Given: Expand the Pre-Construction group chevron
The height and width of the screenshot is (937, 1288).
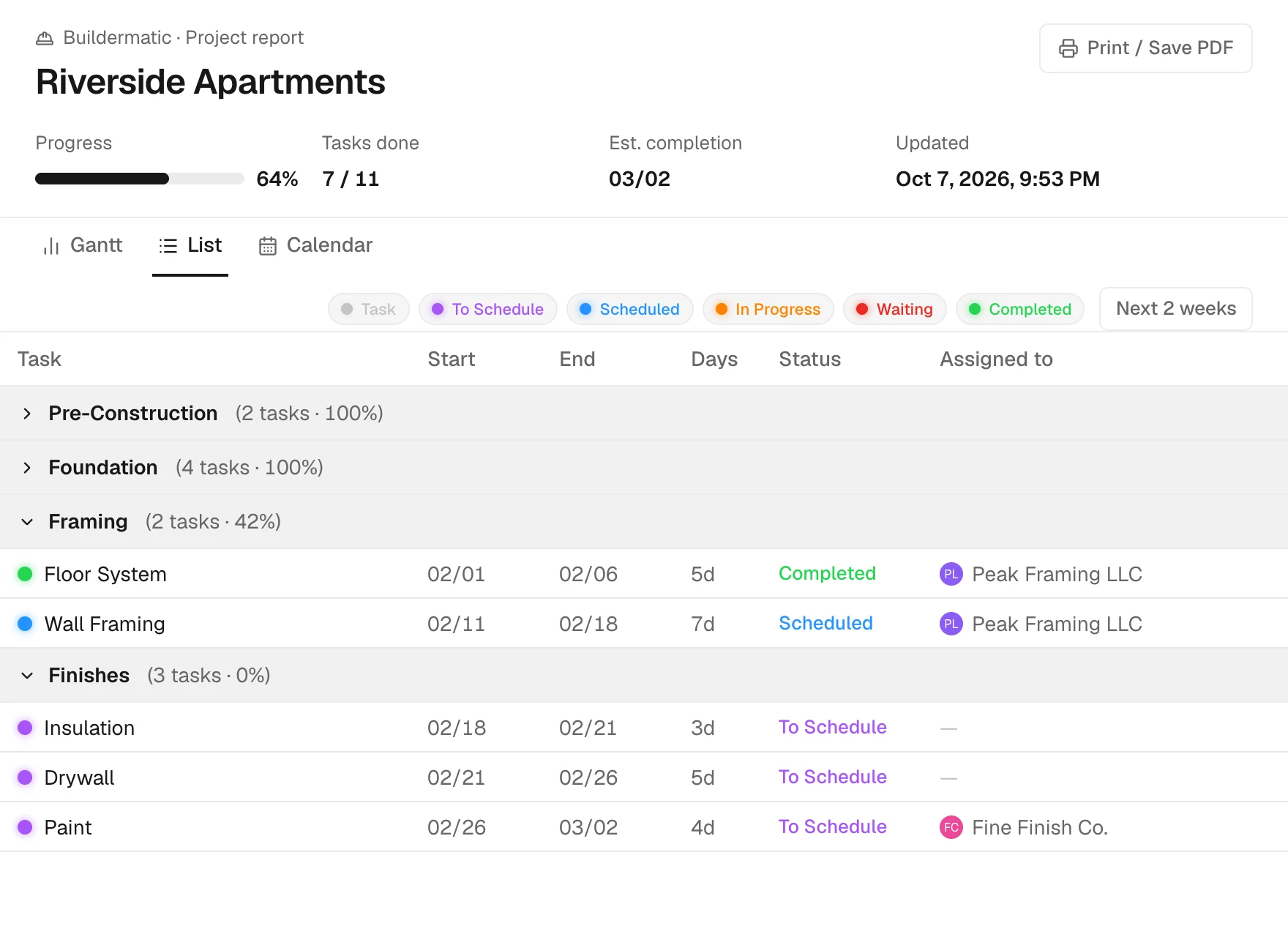Looking at the screenshot, I should (x=27, y=414).
